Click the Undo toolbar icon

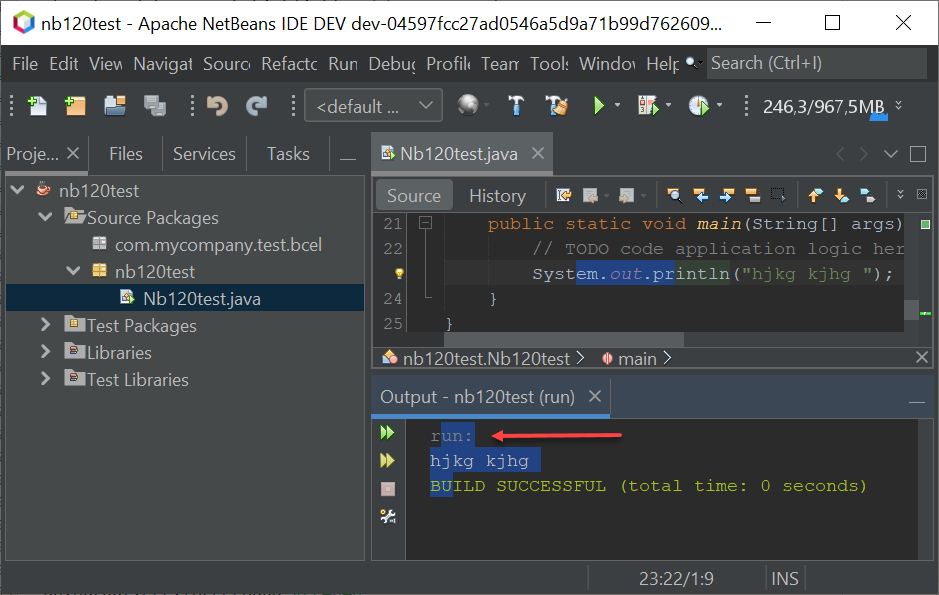217,106
